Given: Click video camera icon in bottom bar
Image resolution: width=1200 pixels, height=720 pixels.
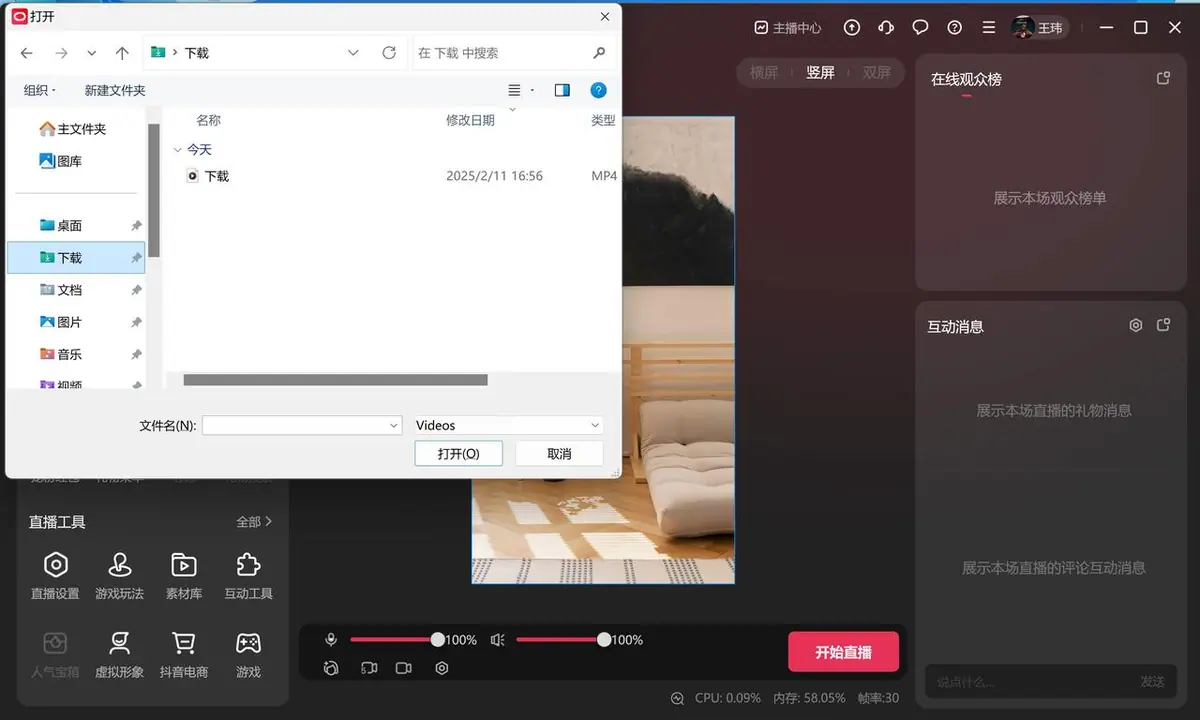Looking at the screenshot, I should pos(404,668).
